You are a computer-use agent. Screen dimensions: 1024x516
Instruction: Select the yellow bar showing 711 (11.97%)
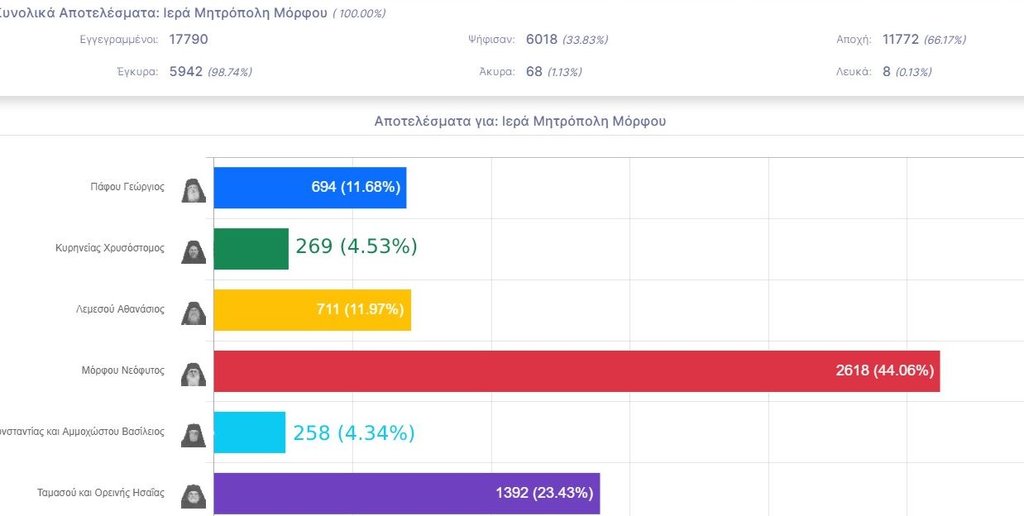coord(313,310)
